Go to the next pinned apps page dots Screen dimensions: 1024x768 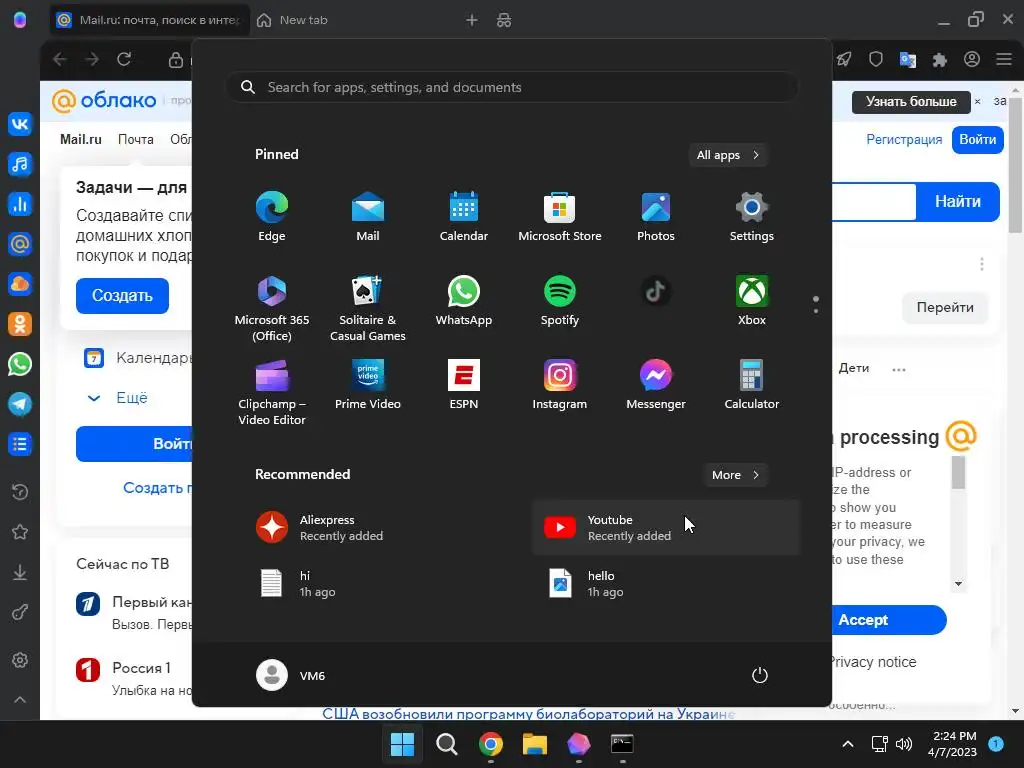coord(816,305)
